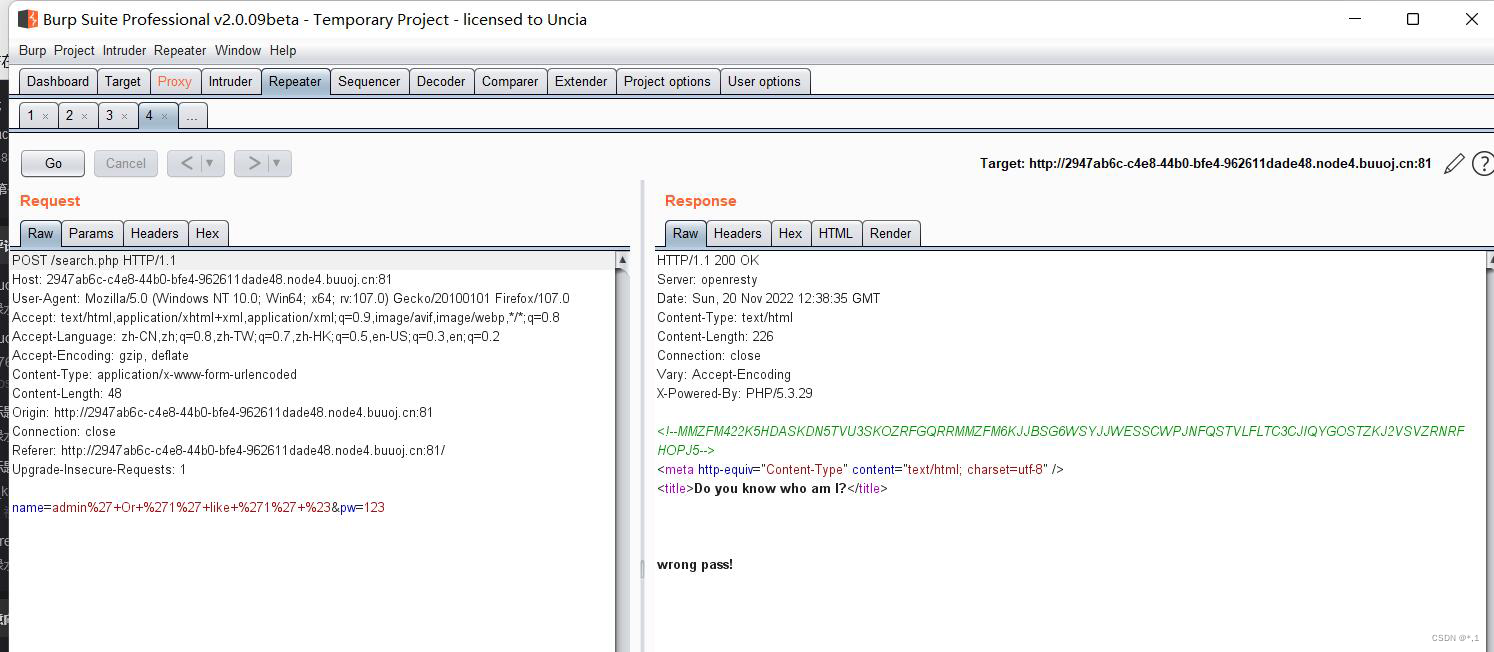
Task: Show request Raw view
Action: [40, 233]
